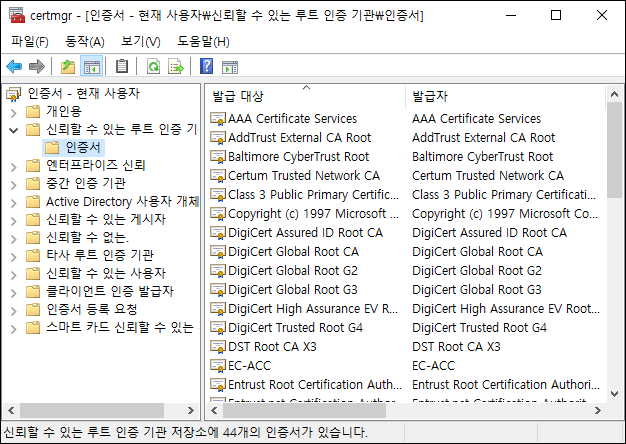Select the Entrust Root Certification Auth... row
The height and width of the screenshot is (444, 626).
click(x=404, y=385)
